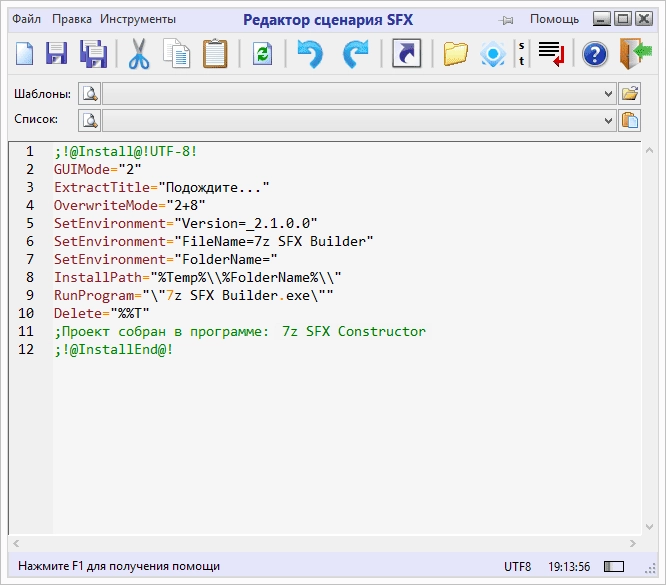Minimize the SFX script editor window
666x585 pixels.
click(x=601, y=19)
